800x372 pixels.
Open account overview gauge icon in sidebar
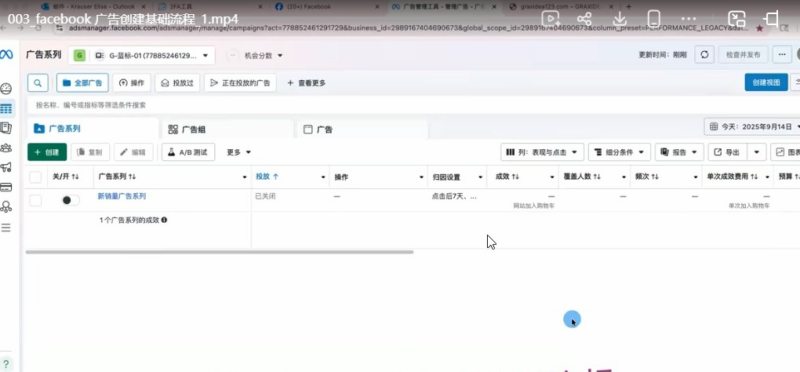click(x=6, y=89)
